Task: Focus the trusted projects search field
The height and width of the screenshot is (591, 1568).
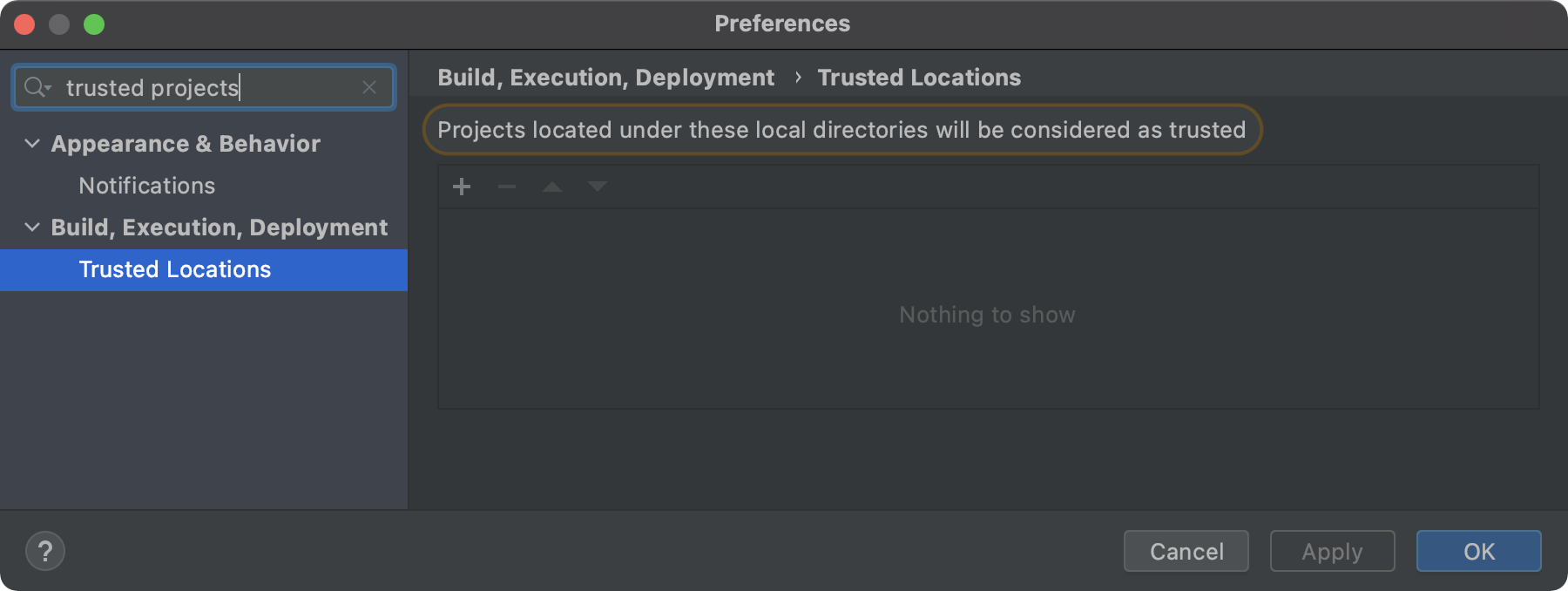Action: tap(200, 87)
